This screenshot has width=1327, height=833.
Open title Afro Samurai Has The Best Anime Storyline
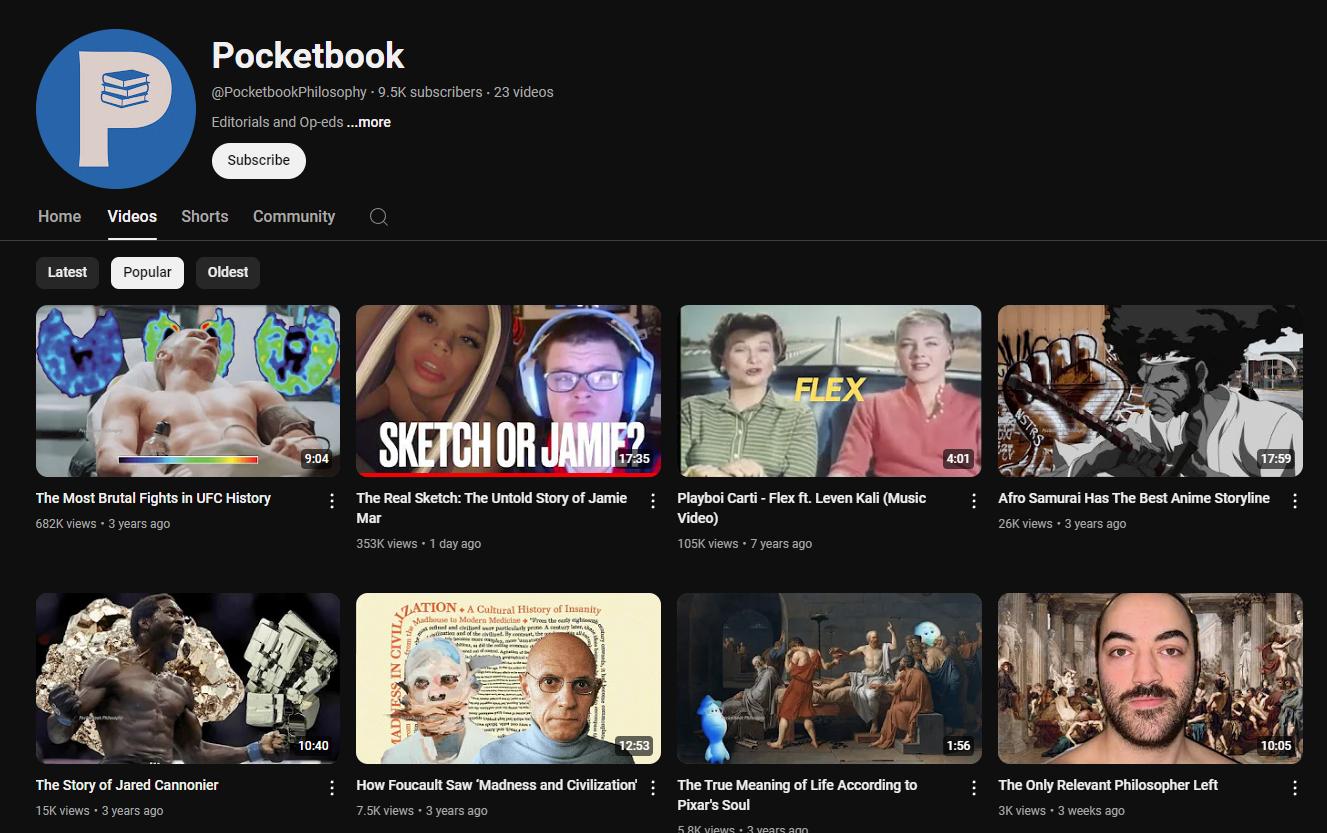click(x=1134, y=498)
